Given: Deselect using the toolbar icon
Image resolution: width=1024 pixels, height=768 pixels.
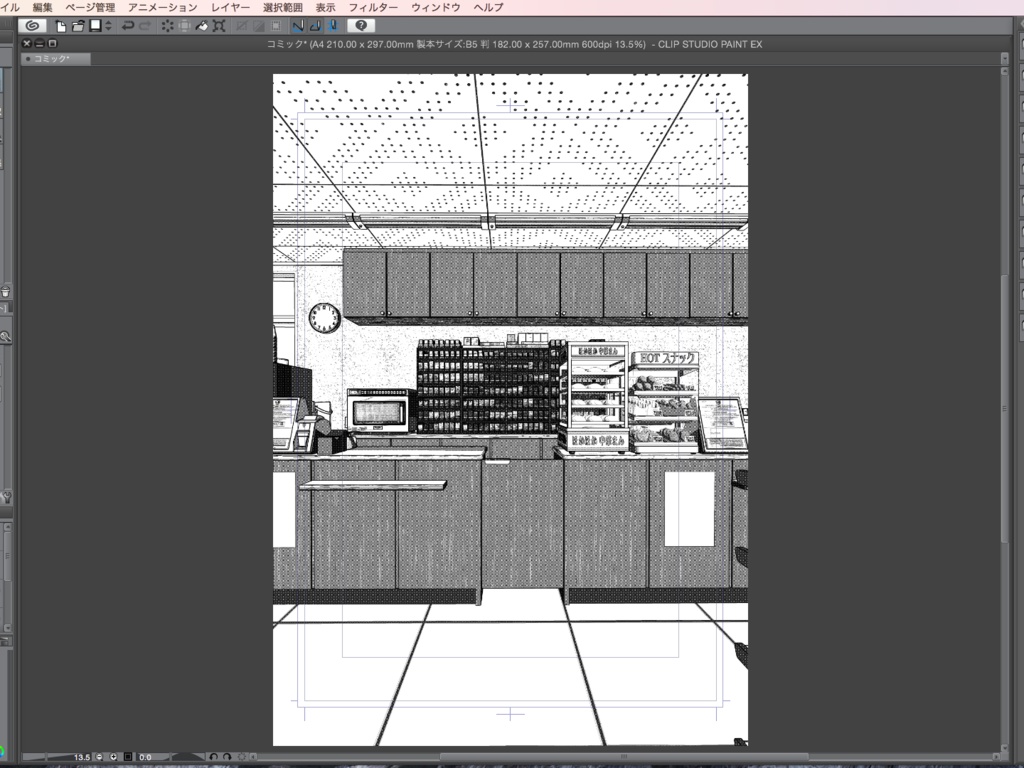Looking at the screenshot, I should tap(242, 26).
